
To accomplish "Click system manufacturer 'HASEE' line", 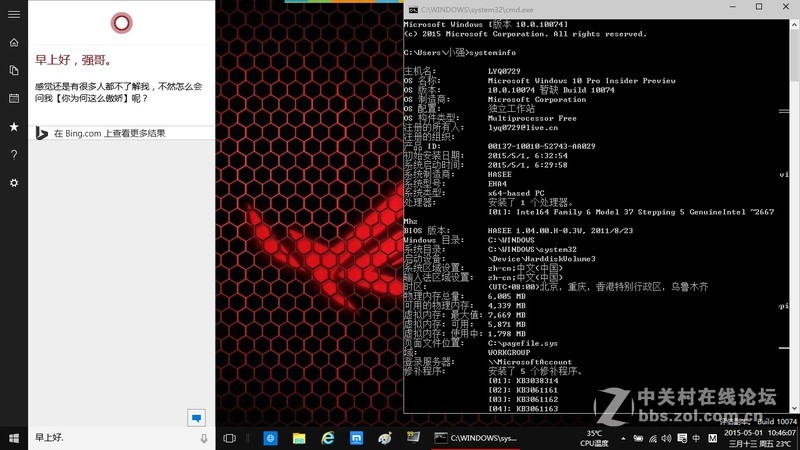I will [x=499, y=174].
